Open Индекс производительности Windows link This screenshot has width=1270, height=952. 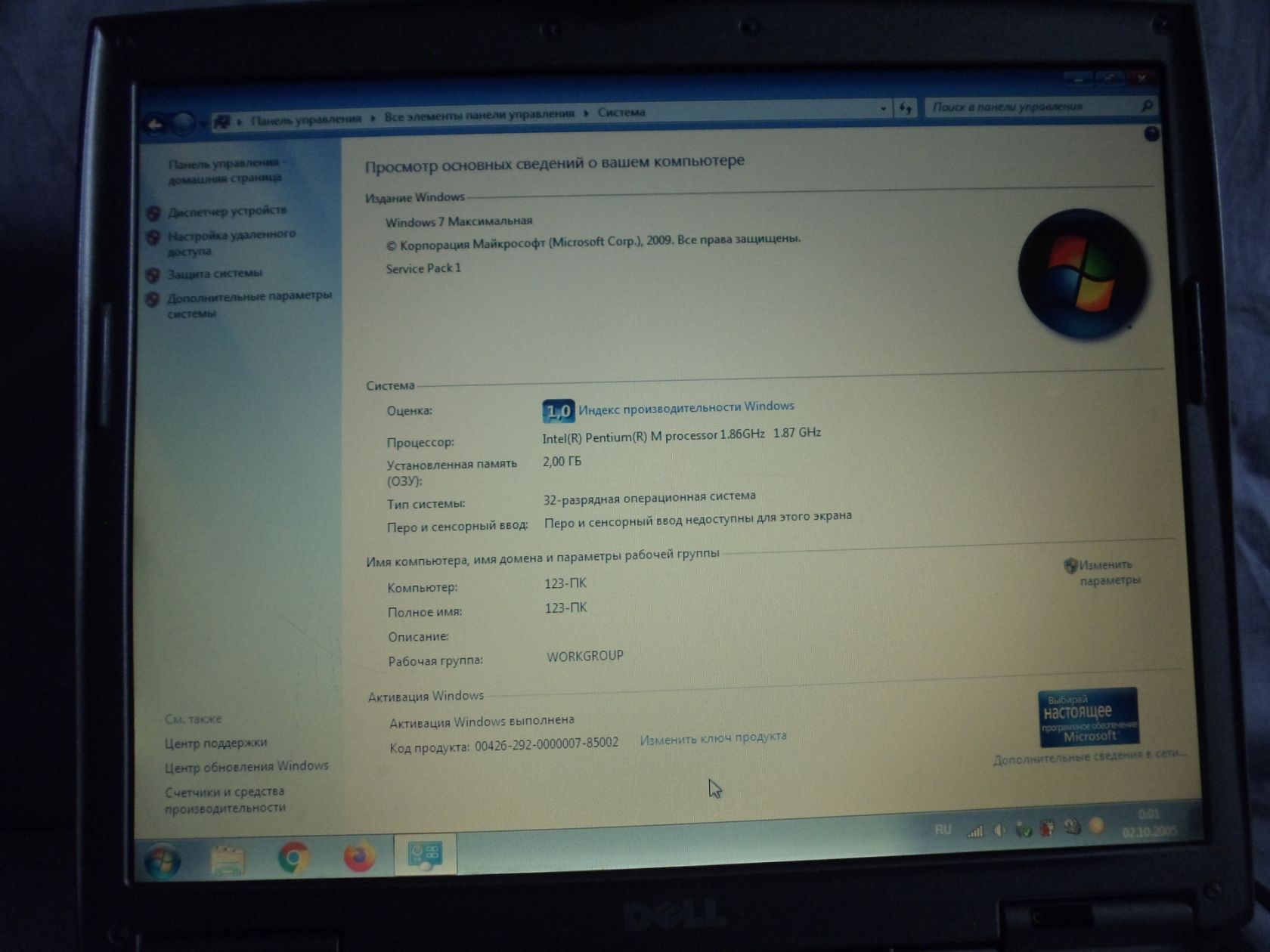click(x=686, y=407)
